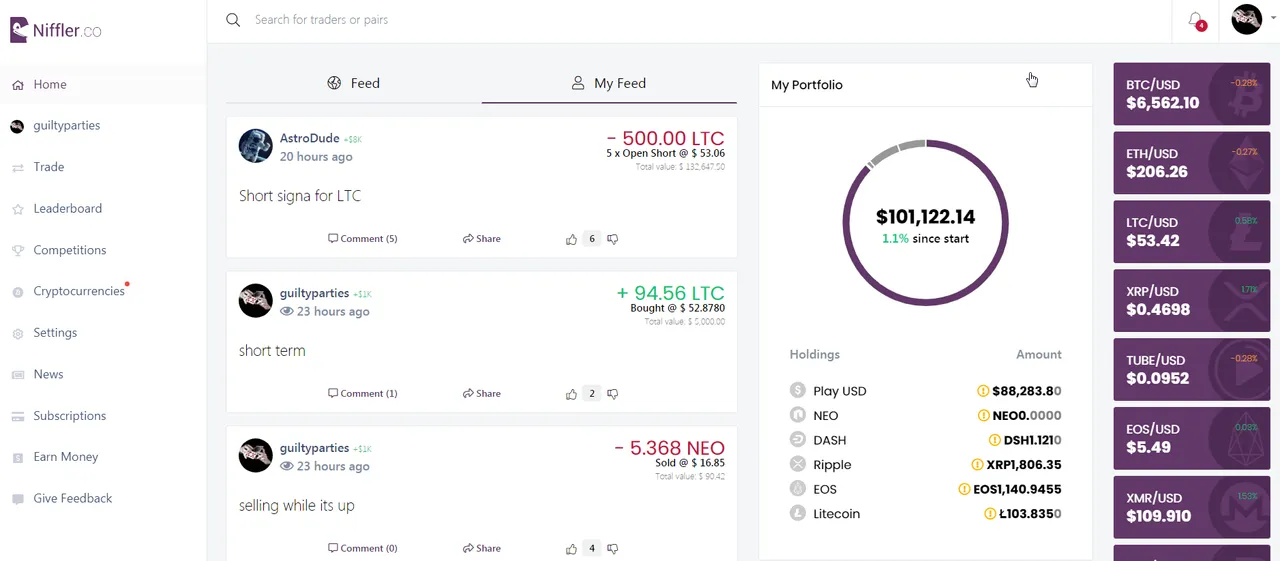This screenshot has height=561, width=1280.
Task: Switch to the Feed tab
Action: [x=354, y=83]
